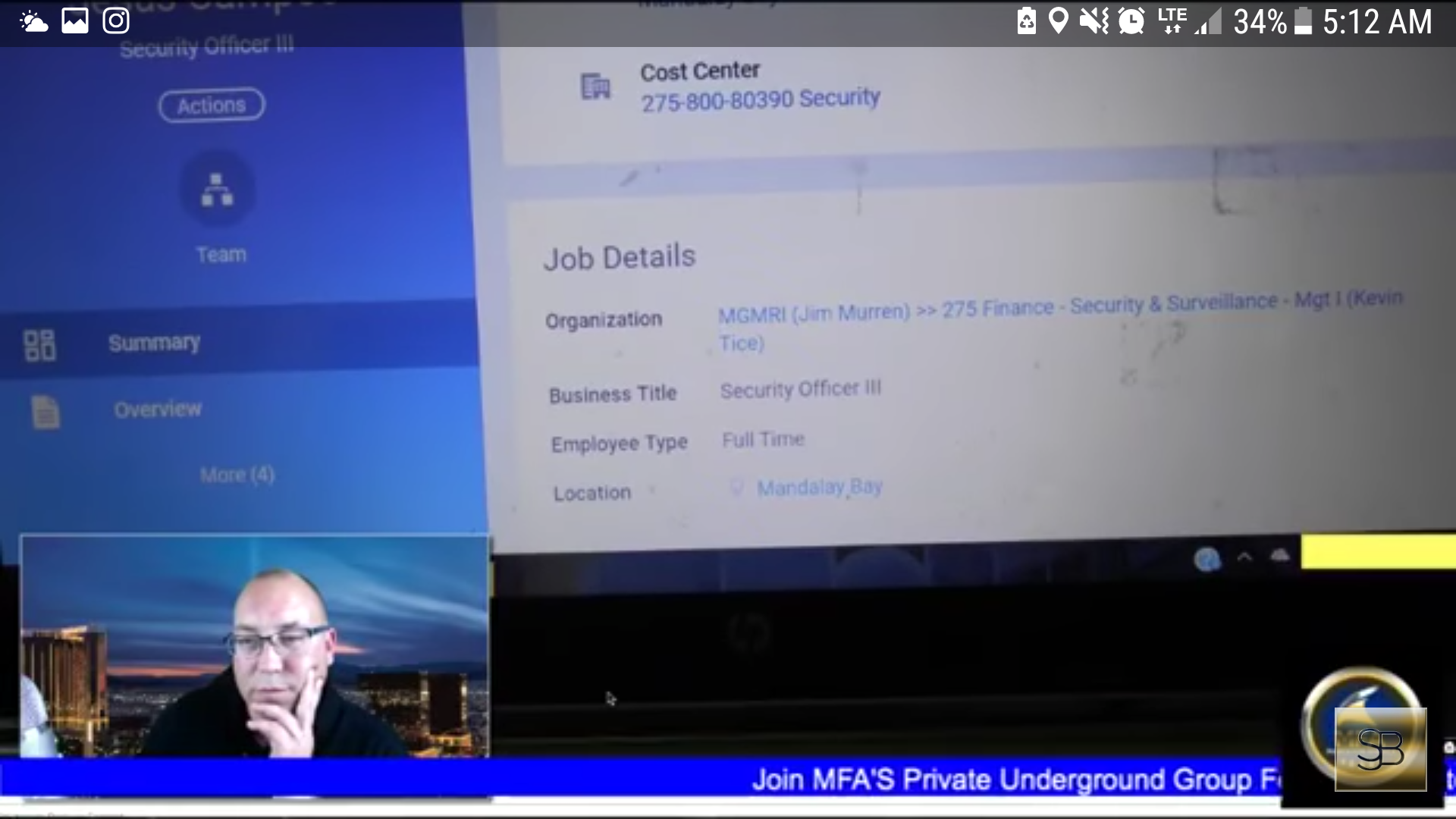
Task: Click the Mandalay Bay location pin icon
Action: point(736,487)
